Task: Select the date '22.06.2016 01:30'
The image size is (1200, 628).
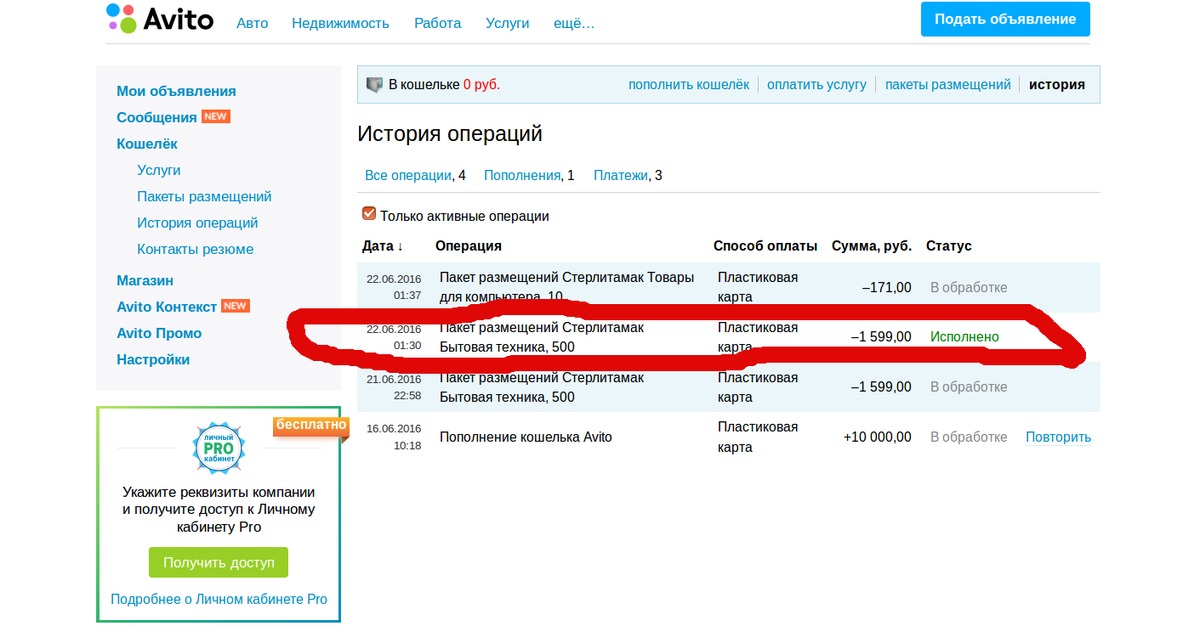Action: pos(394,337)
